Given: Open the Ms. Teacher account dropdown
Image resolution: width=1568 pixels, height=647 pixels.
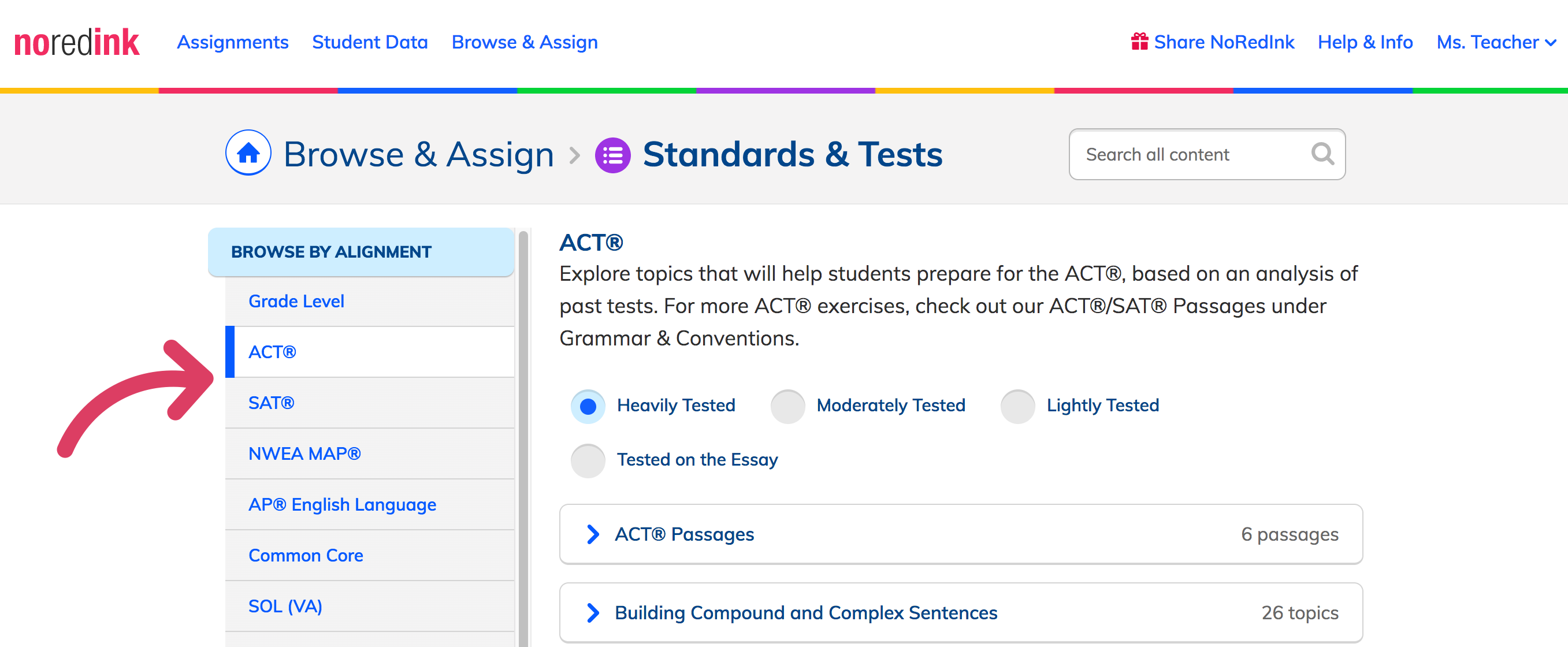Looking at the screenshot, I should (1496, 42).
